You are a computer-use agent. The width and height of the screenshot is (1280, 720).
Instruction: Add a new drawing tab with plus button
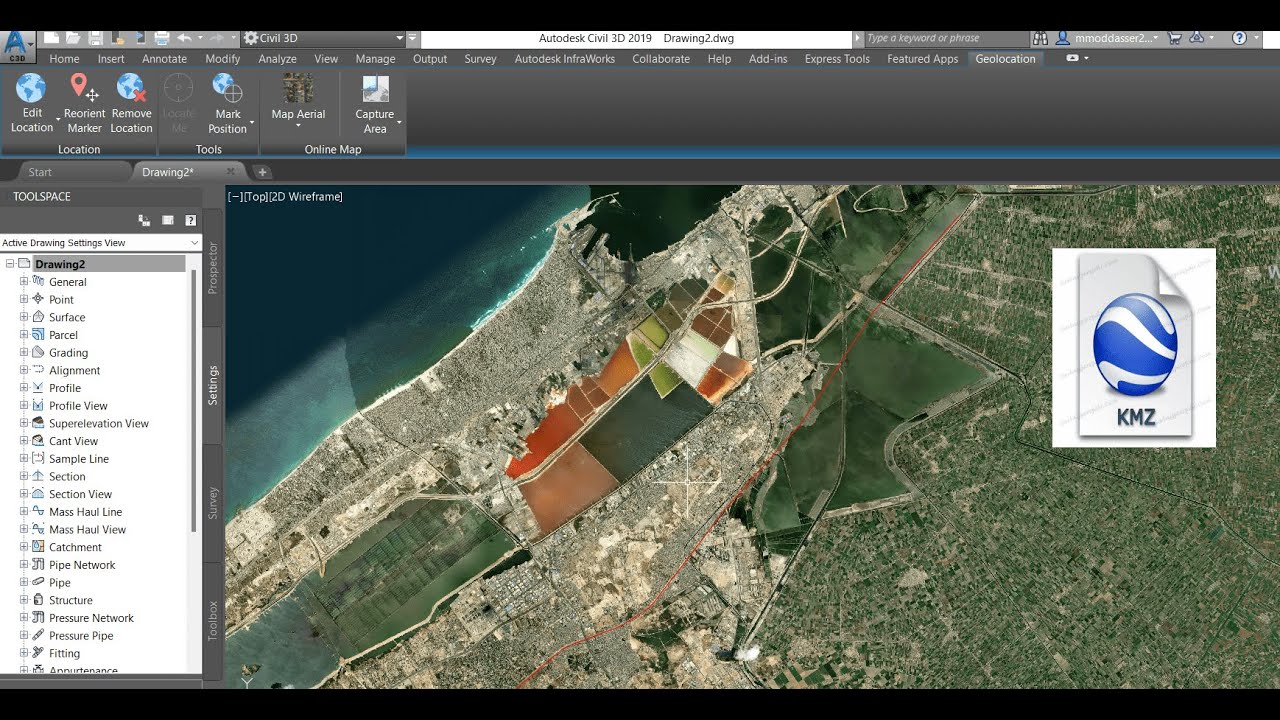(x=262, y=172)
